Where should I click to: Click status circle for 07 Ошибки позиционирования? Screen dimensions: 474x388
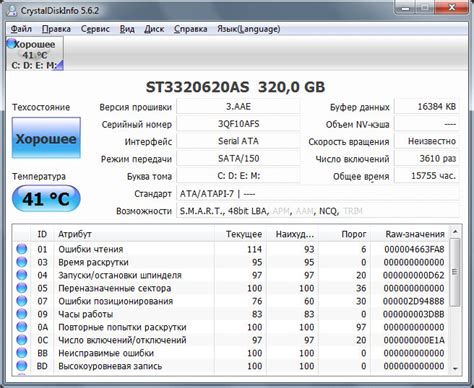click(x=22, y=301)
